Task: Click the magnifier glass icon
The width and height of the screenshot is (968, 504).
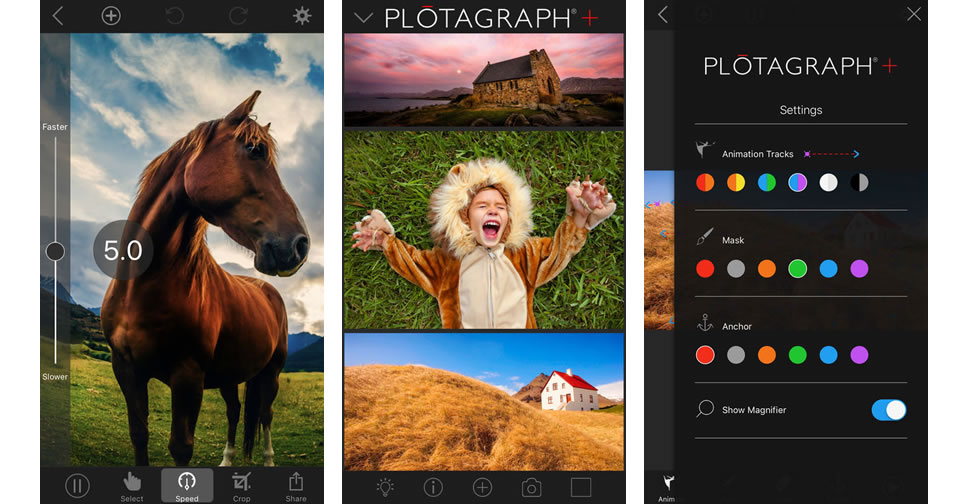Action: pyautogui.click(x=704, y=409)
